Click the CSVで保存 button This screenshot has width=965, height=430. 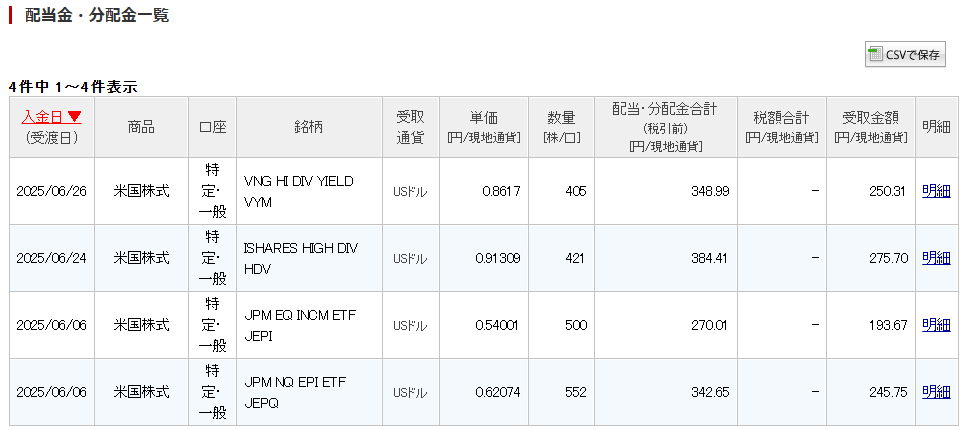905,55
